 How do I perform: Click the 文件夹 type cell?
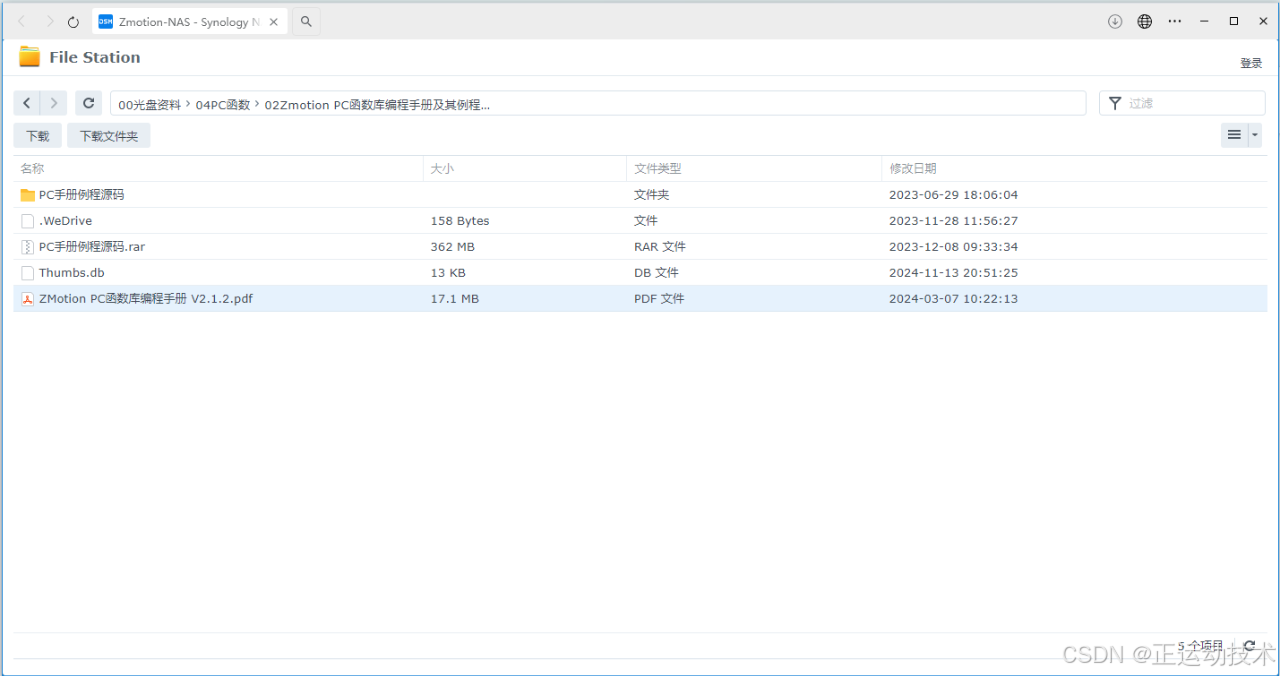point(652,195)
